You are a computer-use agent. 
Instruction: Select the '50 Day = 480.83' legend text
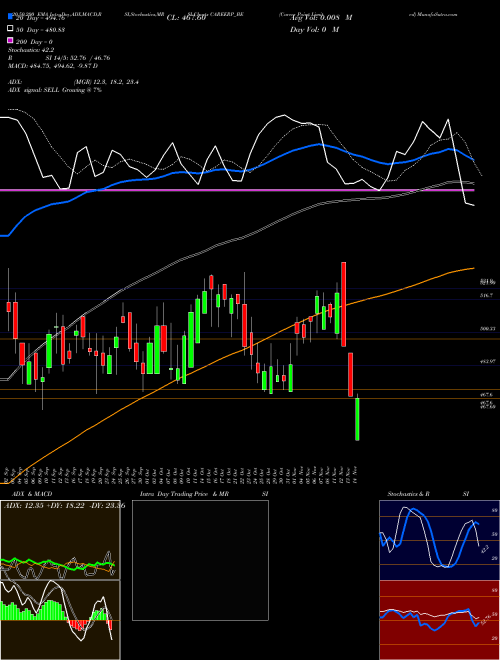tap(40, 30)
